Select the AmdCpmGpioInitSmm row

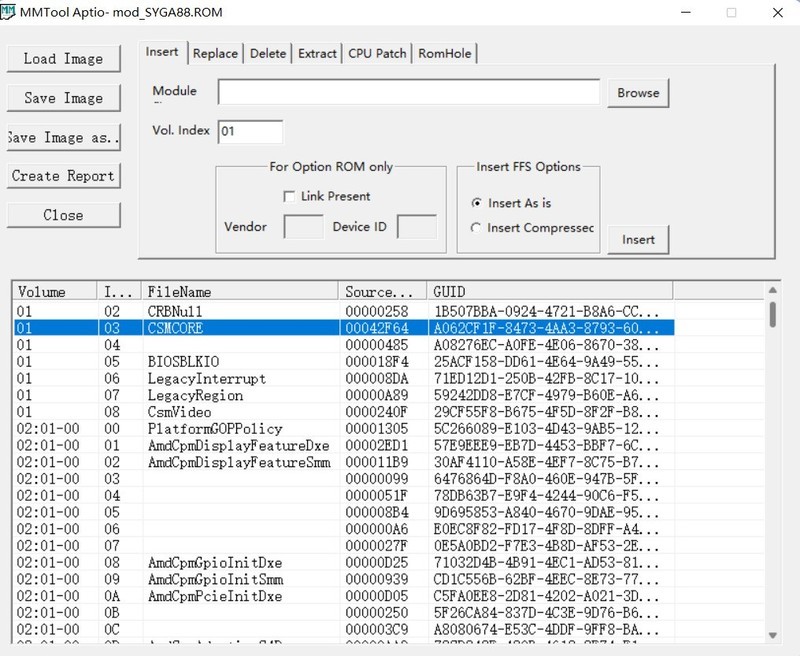344,579
